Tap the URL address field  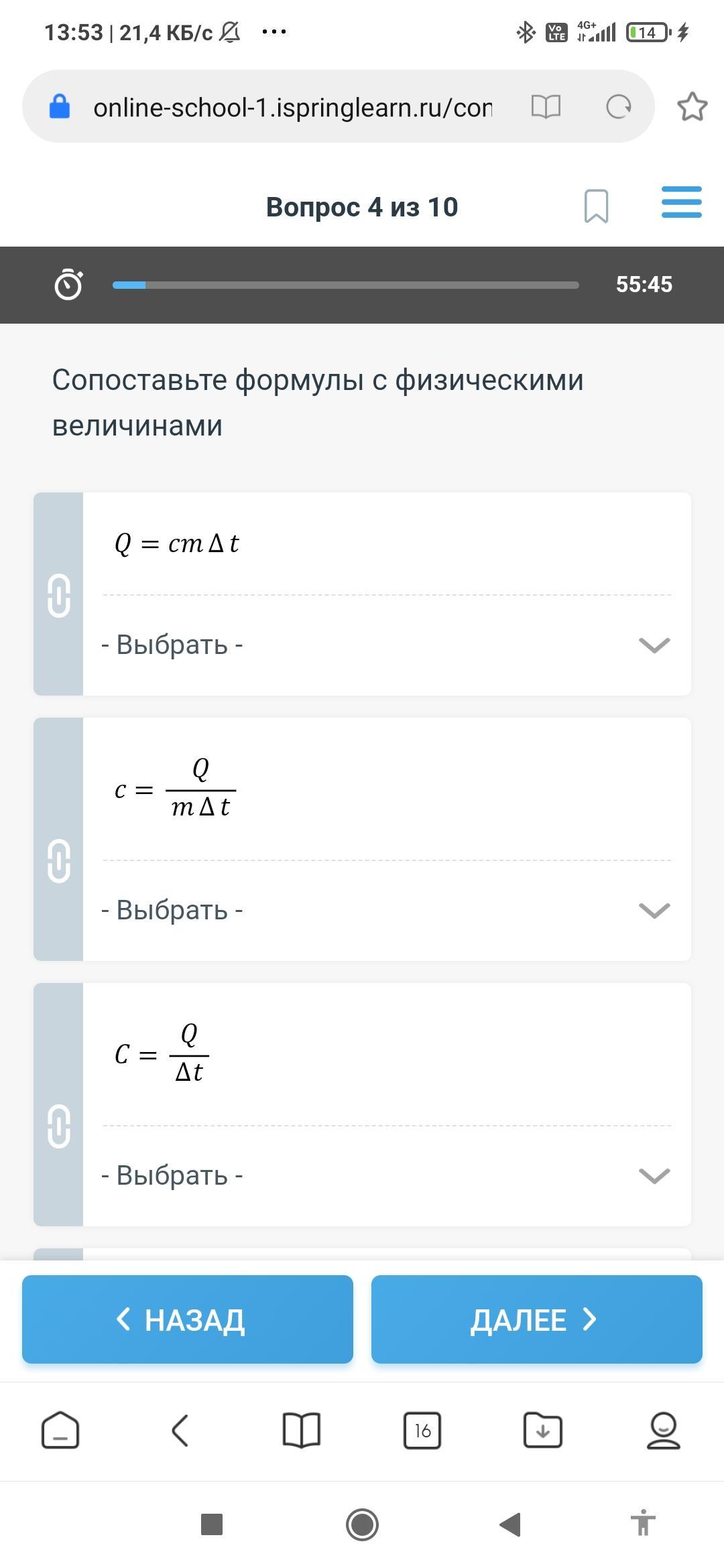(x=292, y=107)
